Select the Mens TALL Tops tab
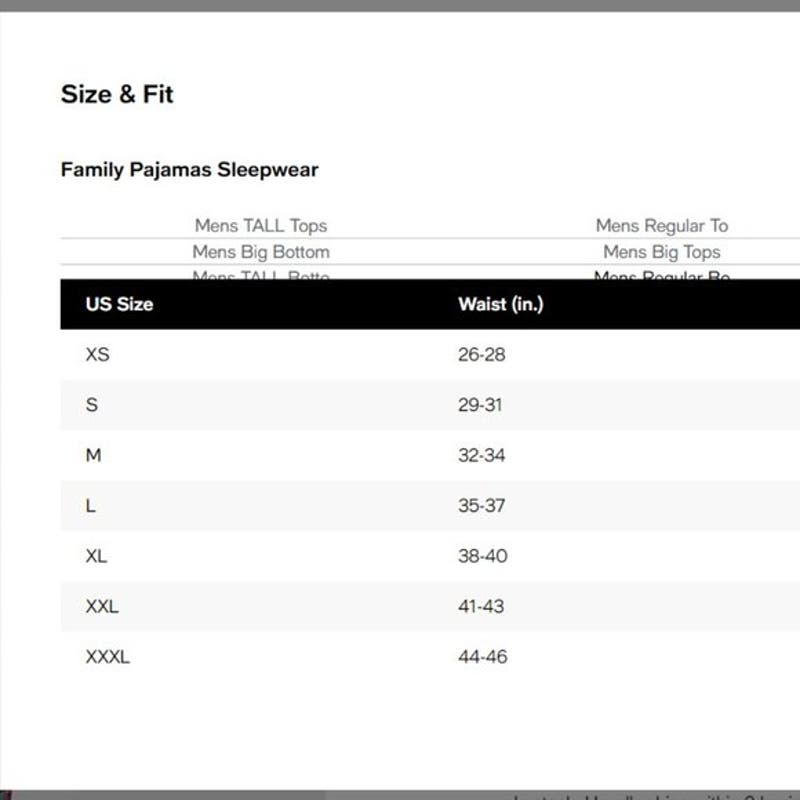This screenshot has height=800, width=800. (261, 226)
